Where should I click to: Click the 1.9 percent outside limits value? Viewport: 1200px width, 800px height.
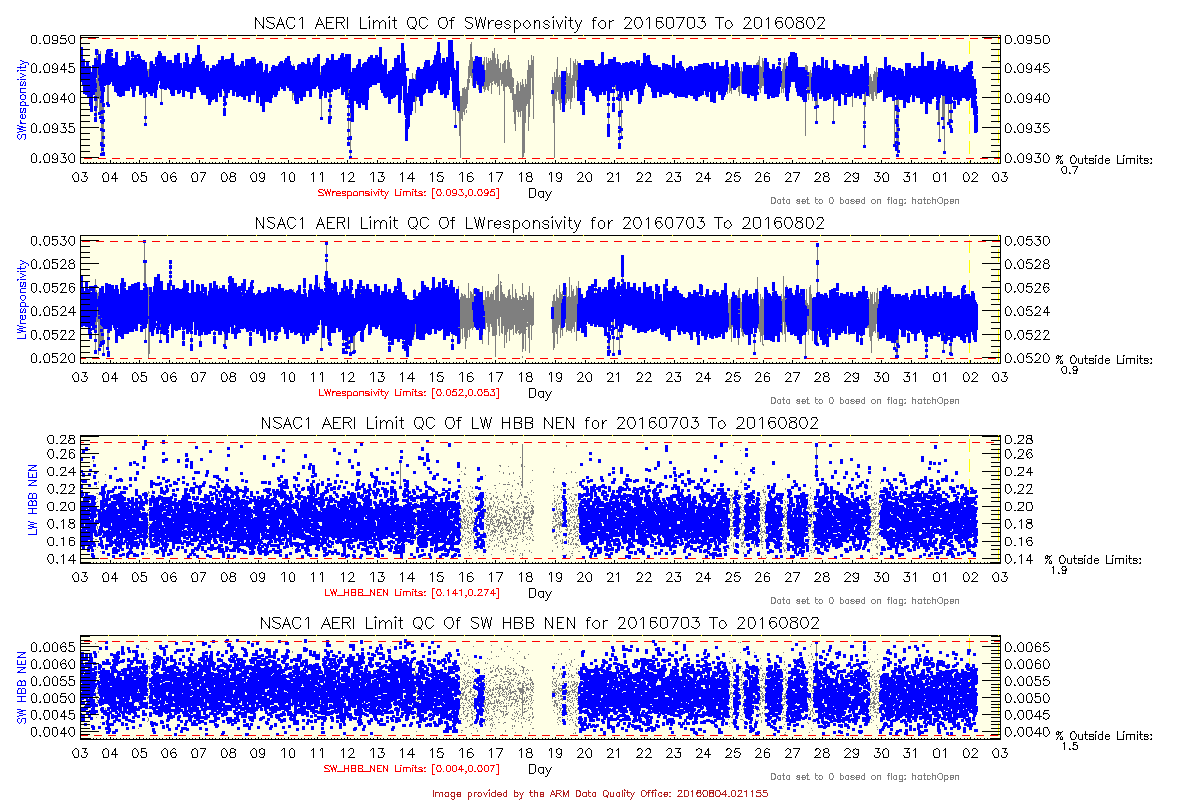tap(1061, 570)
